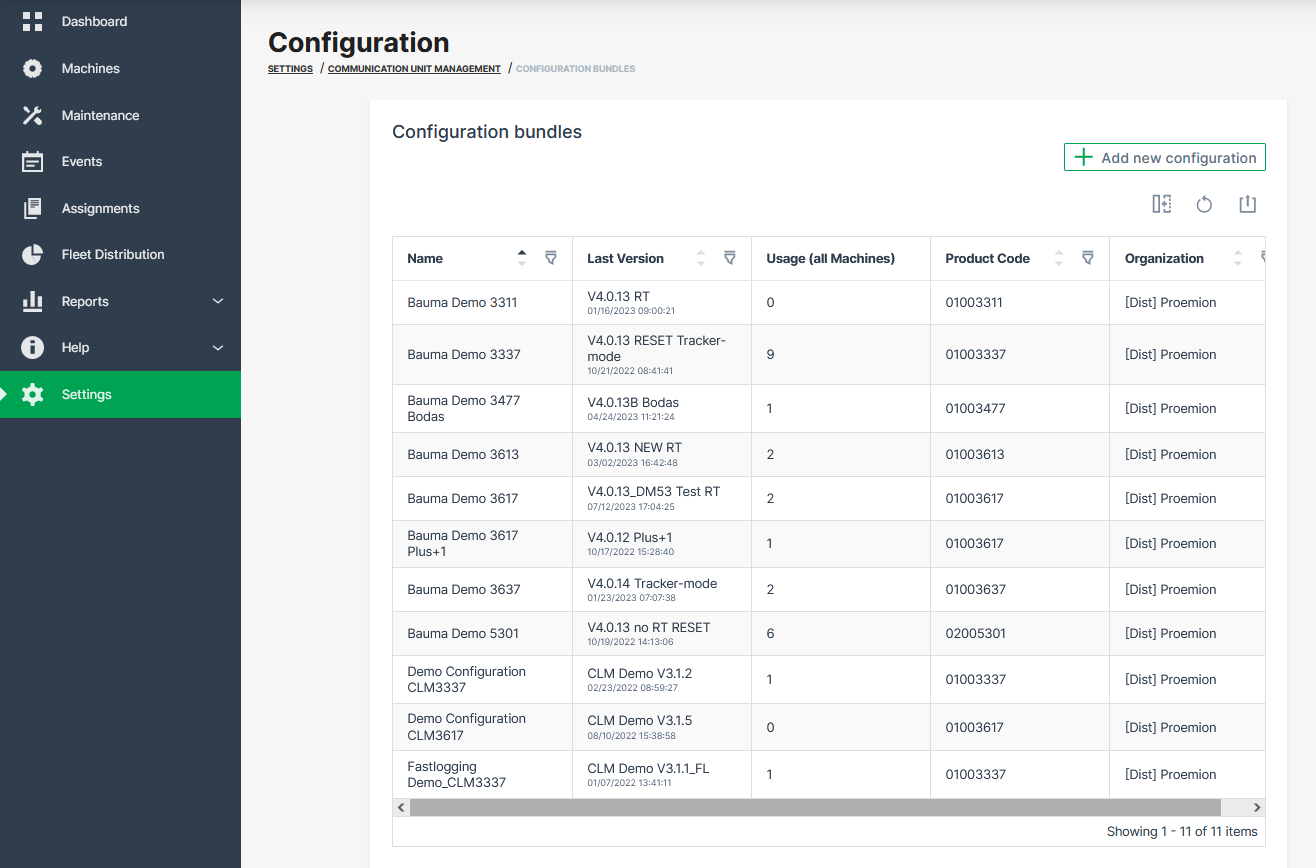Click the Maintenance tools icon in the sidebar
Viewport: 1316px width, 868px height.
(x=33, y=115)
